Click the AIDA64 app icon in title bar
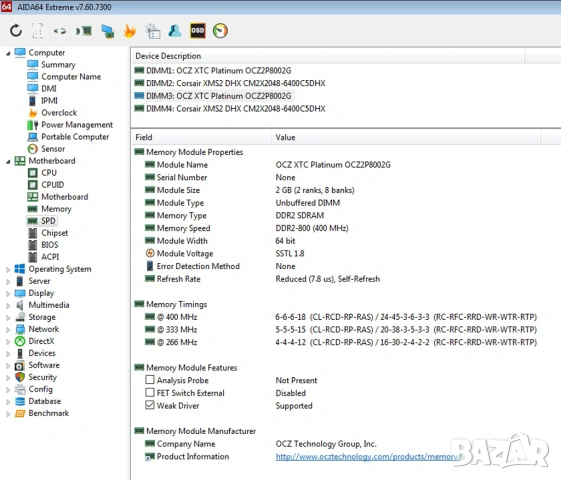 tap(6, 6)
